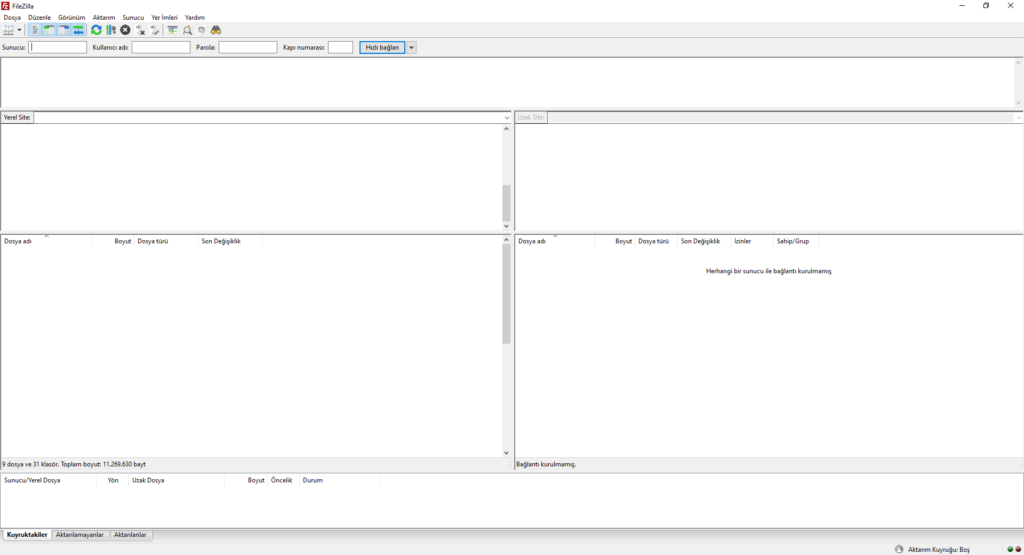
Task: Switch to the Aktarılamayanlar tab
Action: pyautogui.click(x=80, y=535)
